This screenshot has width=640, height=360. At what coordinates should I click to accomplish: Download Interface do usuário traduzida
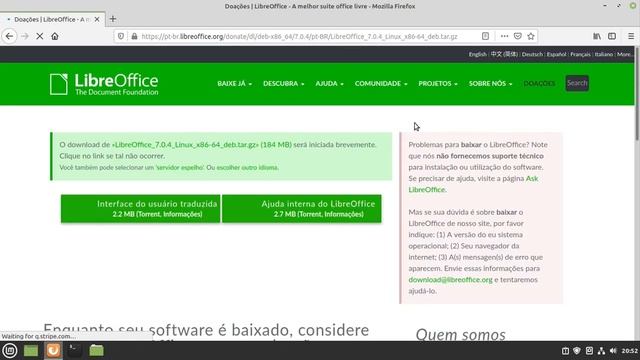(140, 209)
